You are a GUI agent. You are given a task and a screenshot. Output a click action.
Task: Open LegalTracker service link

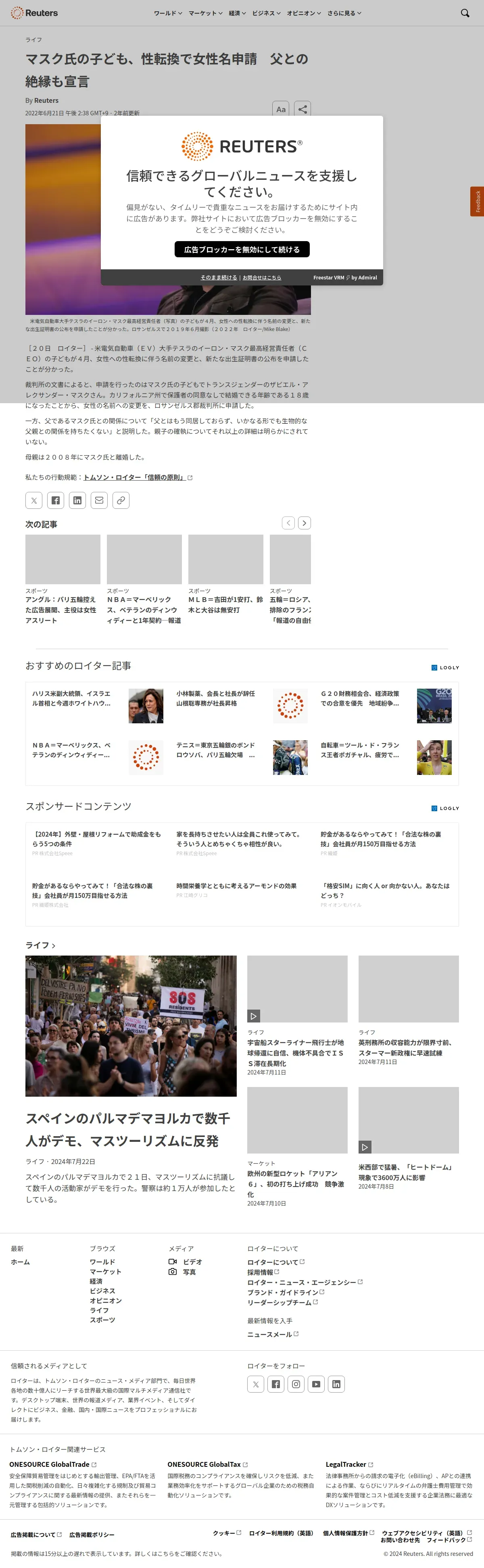point(349,1464)
